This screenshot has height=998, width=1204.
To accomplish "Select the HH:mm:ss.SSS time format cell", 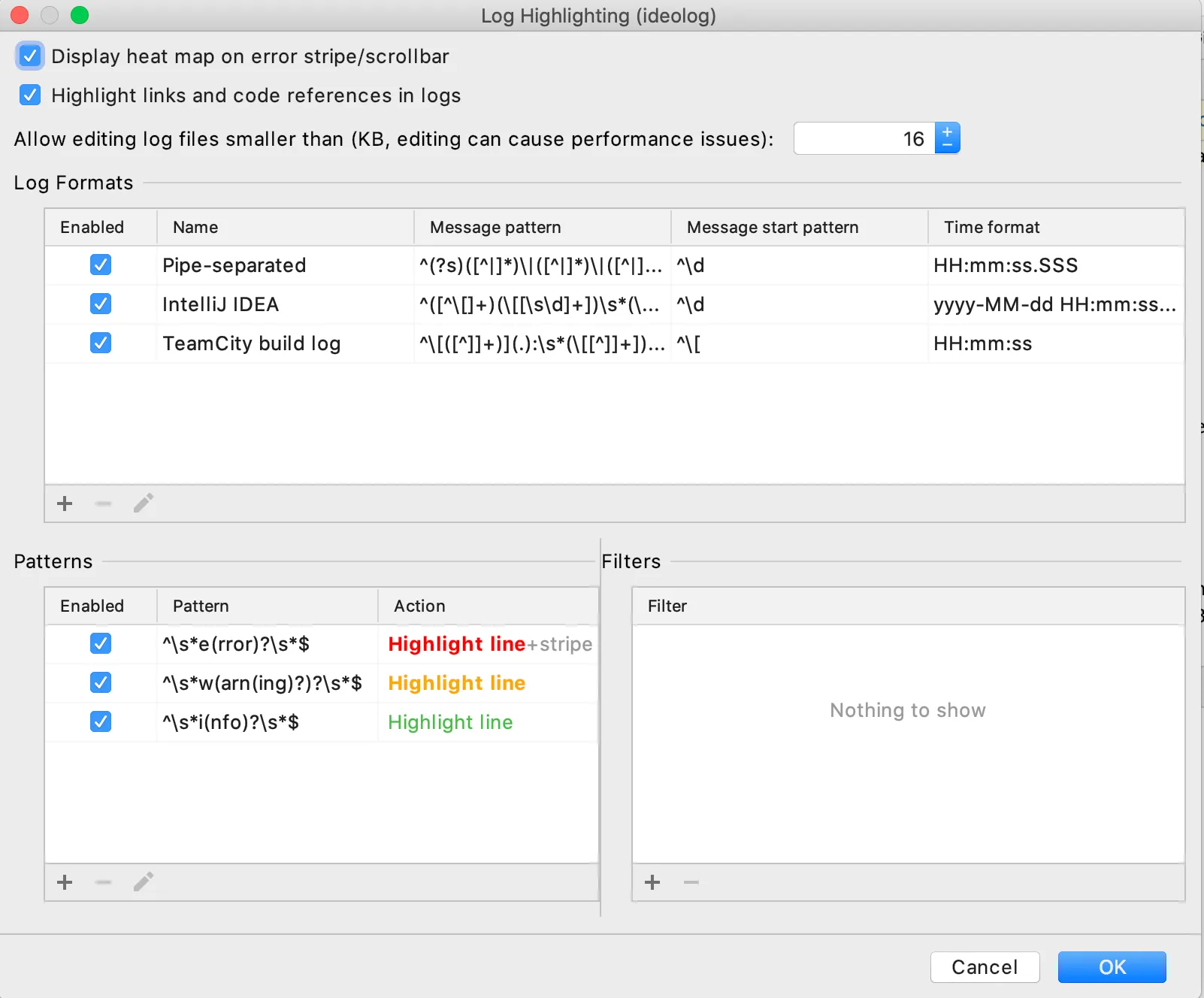I will (1057, 265).
